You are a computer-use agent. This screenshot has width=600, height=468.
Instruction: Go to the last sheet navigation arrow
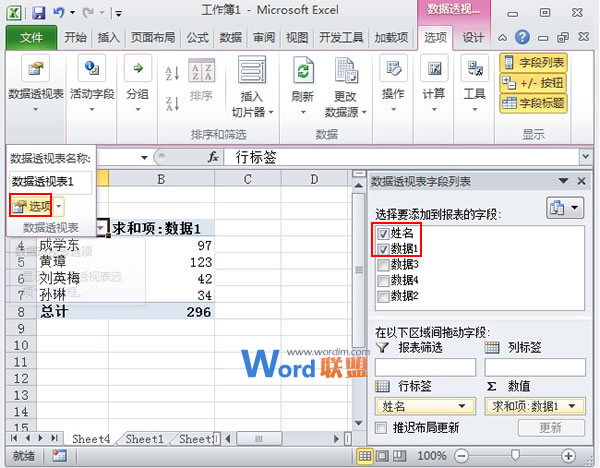[54, 439]
